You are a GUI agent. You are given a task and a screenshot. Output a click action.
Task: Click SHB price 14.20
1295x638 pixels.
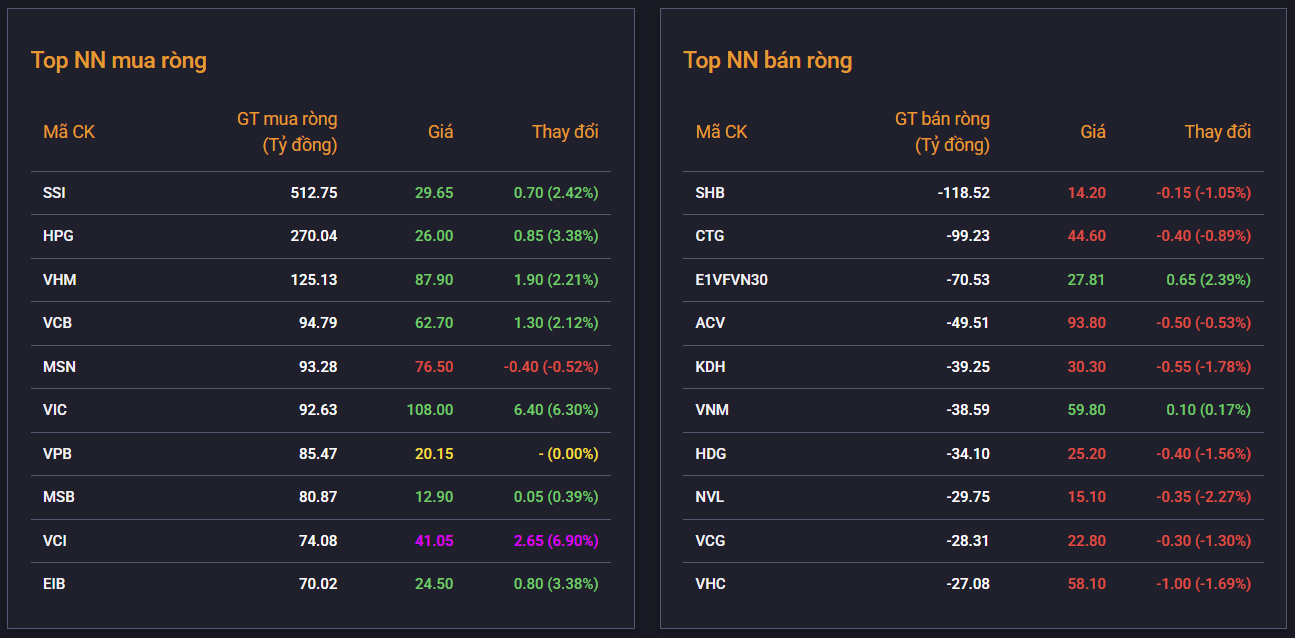coord(1087,193)
